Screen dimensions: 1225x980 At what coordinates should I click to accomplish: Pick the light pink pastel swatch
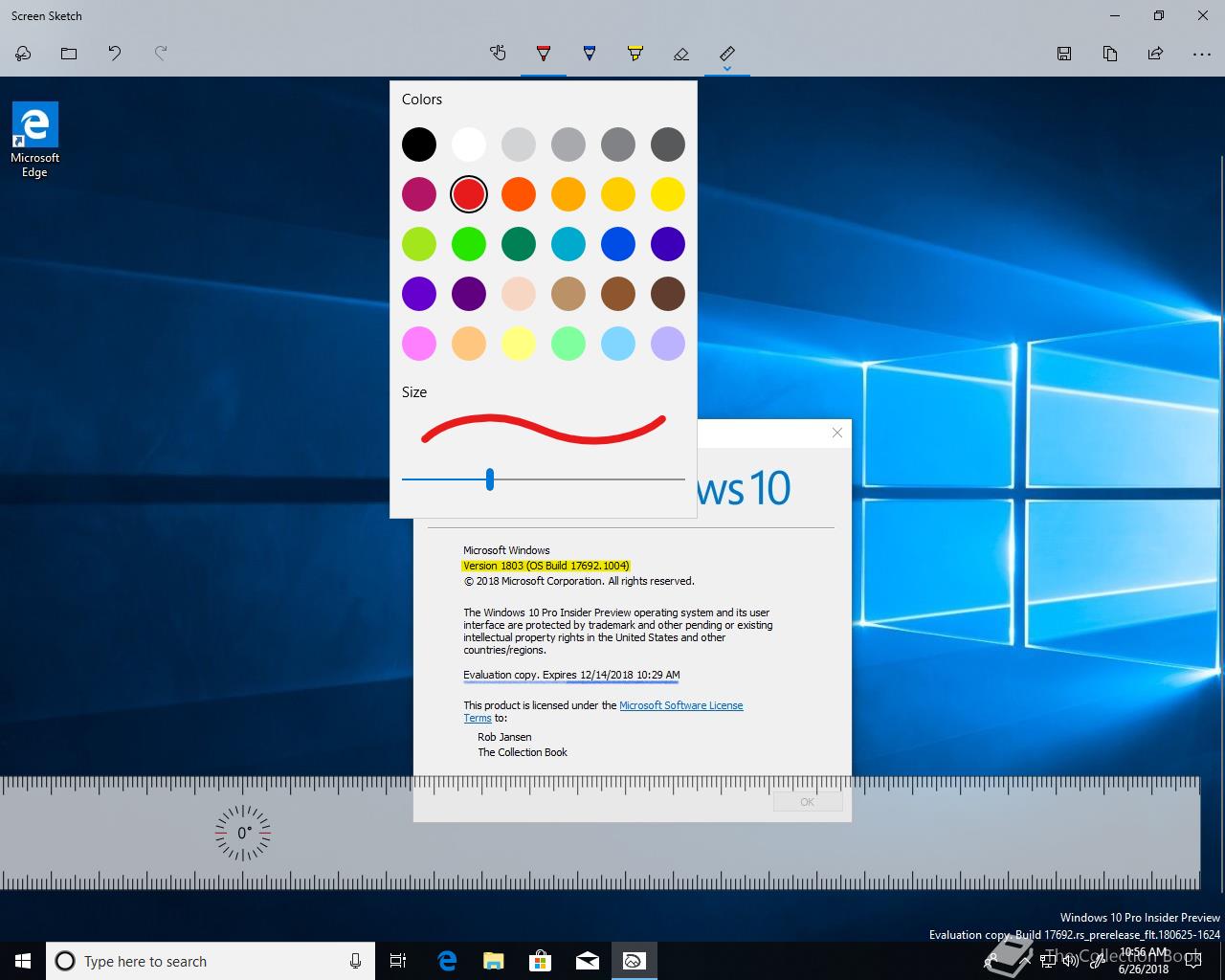pyautogui.click(x=419, y=344)
